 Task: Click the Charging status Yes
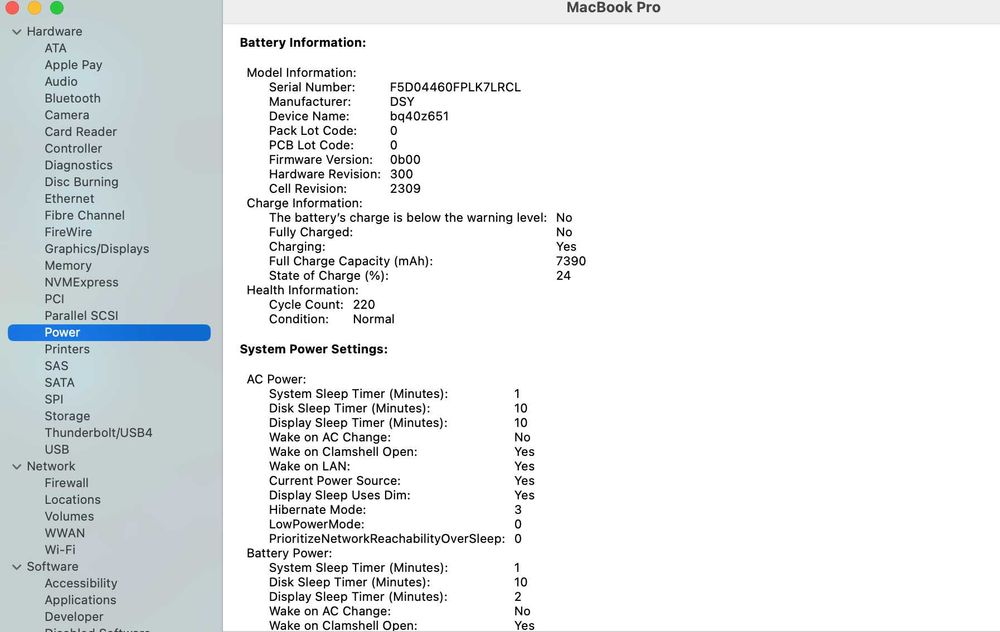566,246
